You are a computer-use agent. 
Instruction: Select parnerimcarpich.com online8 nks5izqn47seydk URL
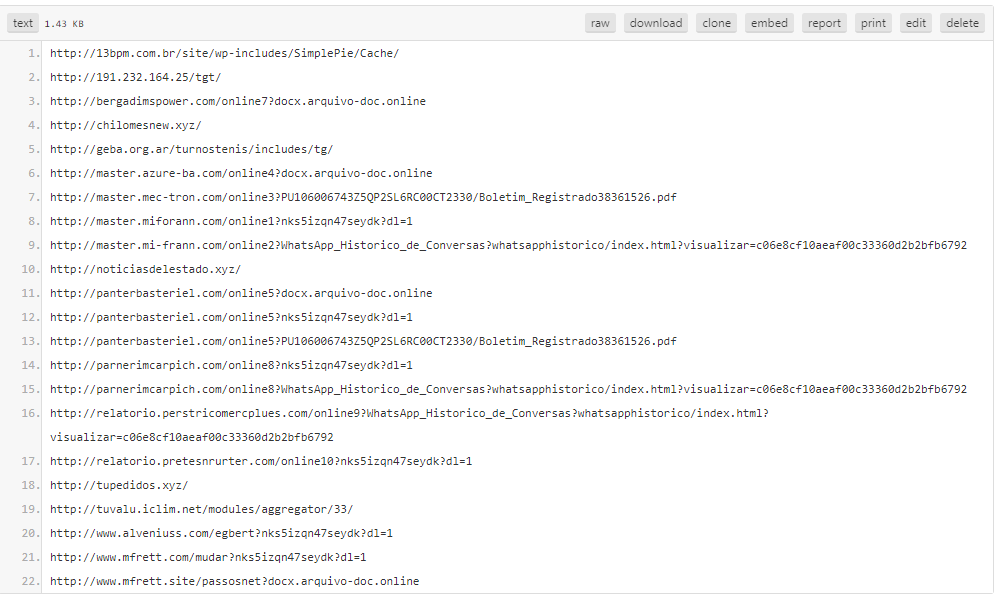tap(231, 365)
